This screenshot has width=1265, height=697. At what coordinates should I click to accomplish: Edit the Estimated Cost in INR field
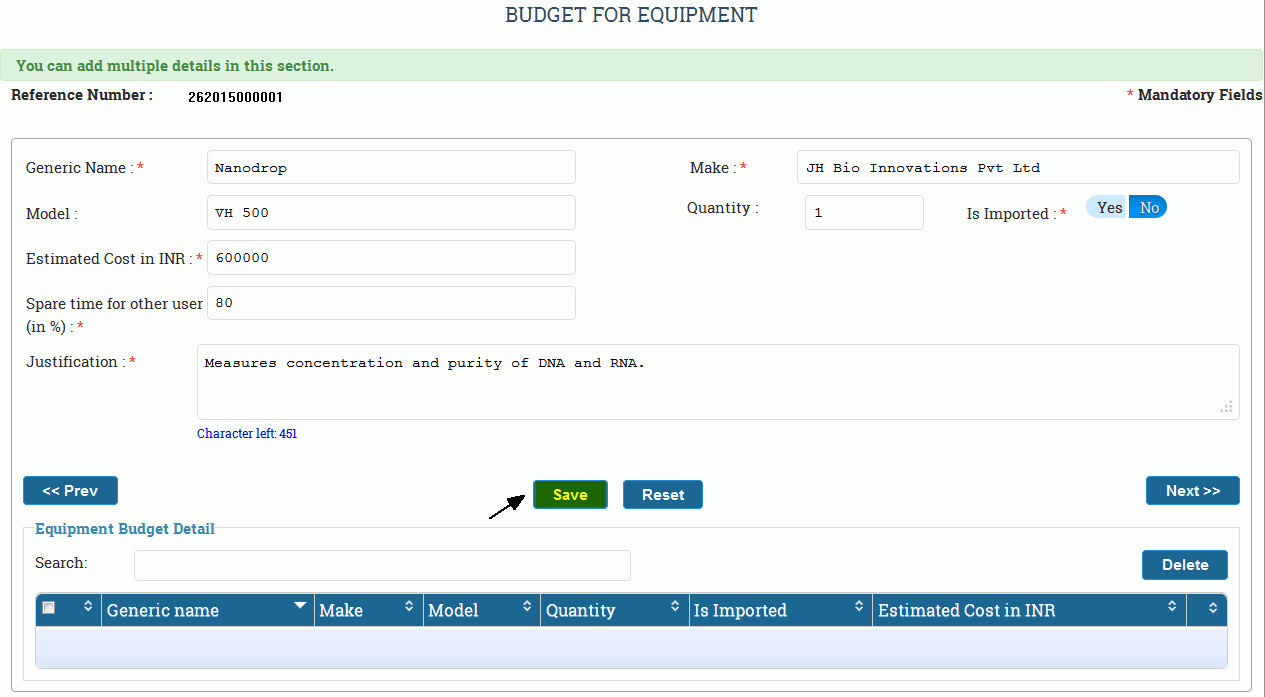391,258
